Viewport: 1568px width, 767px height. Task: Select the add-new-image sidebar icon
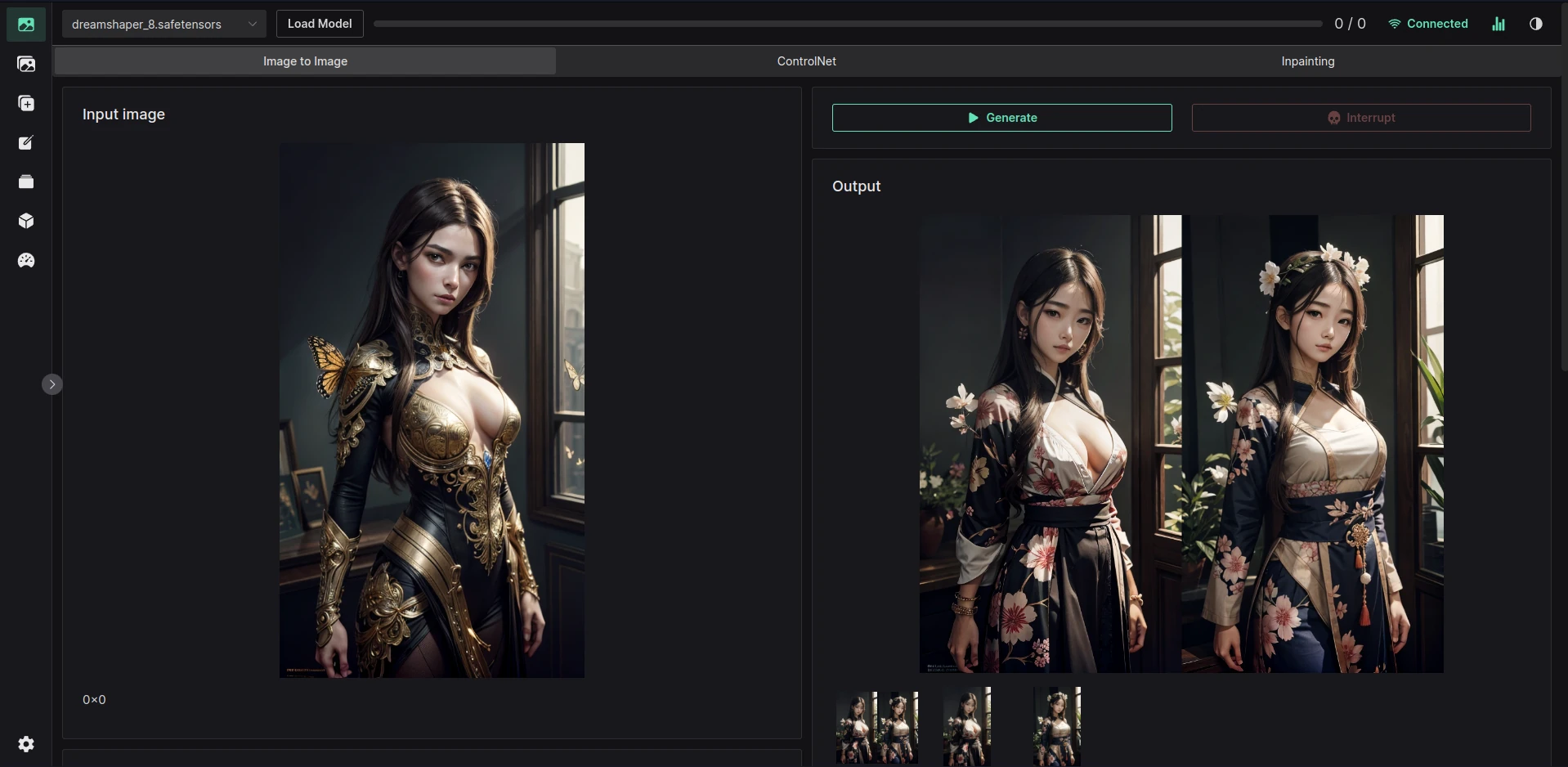[27, 103]
